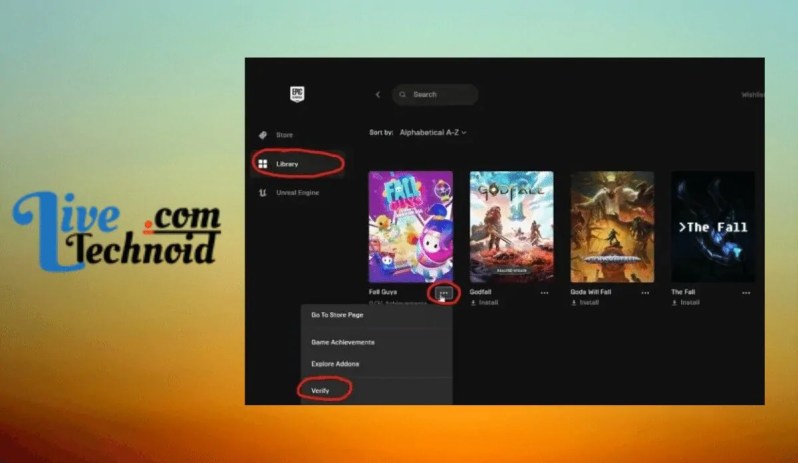This screenshot has height=463, width=798.
Task: Click the Search input field
Action: tap(435, 95)
